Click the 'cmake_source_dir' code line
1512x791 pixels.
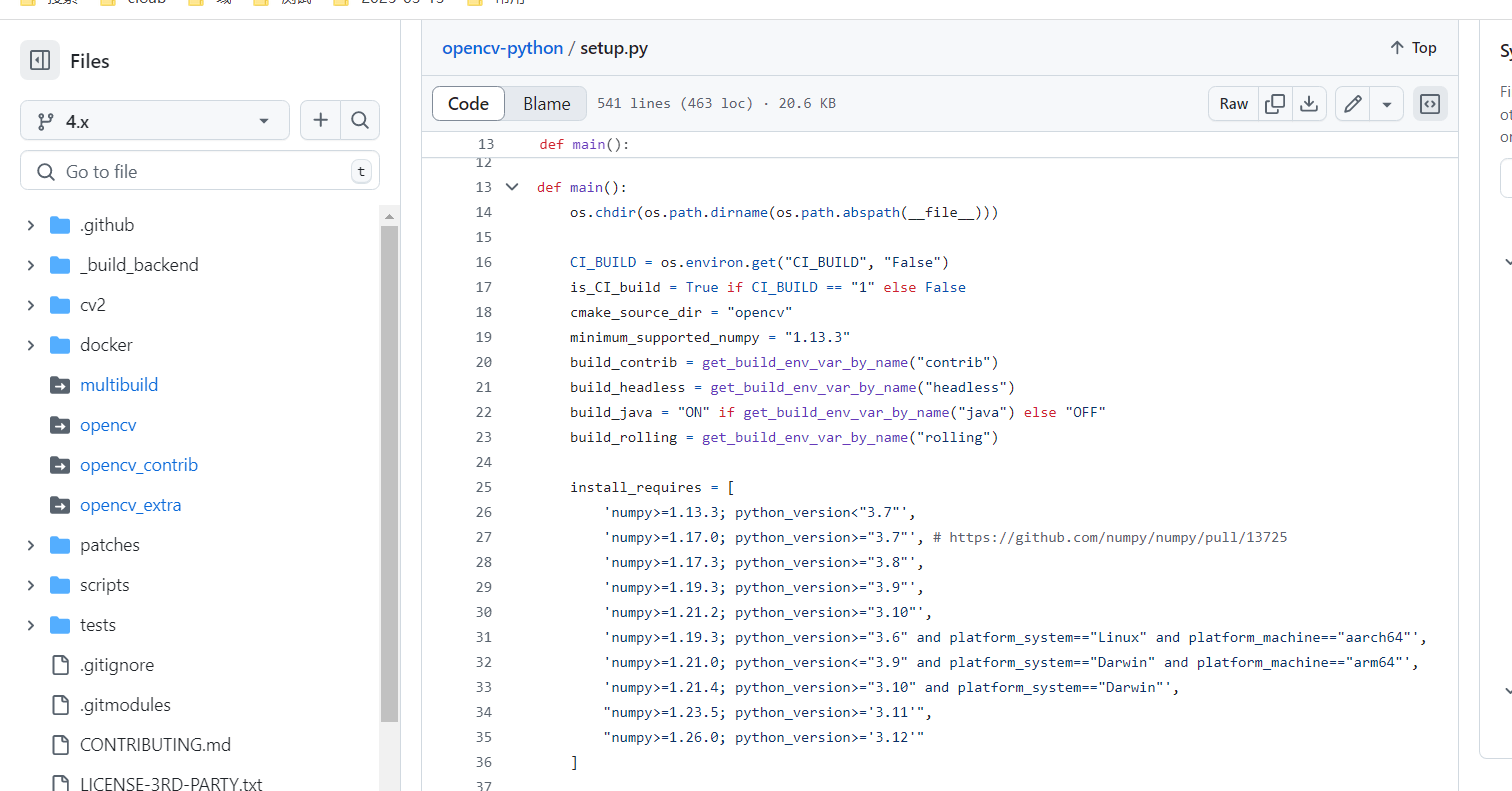(681, 312)
